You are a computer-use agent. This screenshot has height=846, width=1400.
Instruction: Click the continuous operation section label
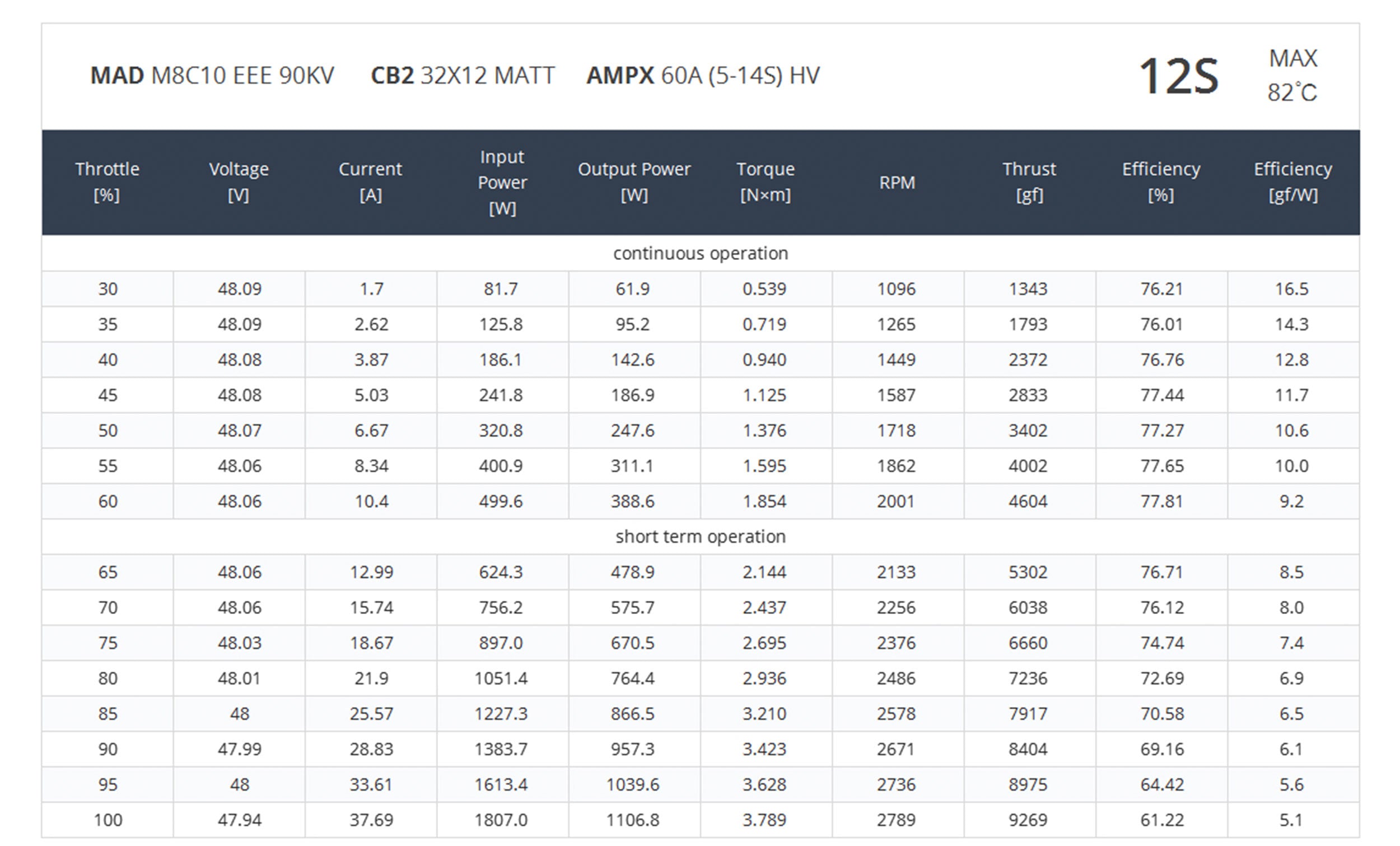point(700,253)
